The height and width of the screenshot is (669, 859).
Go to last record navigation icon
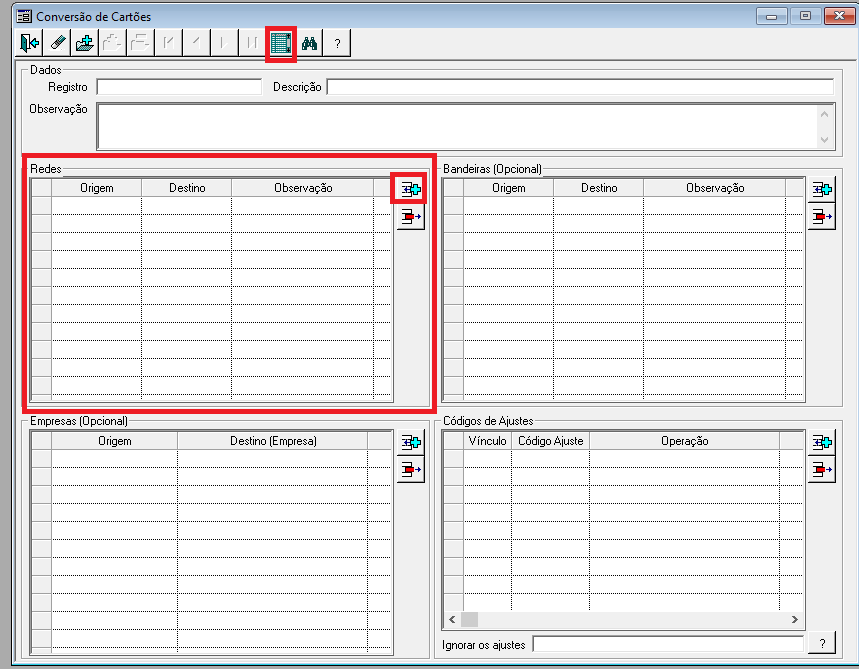point(252,43)
